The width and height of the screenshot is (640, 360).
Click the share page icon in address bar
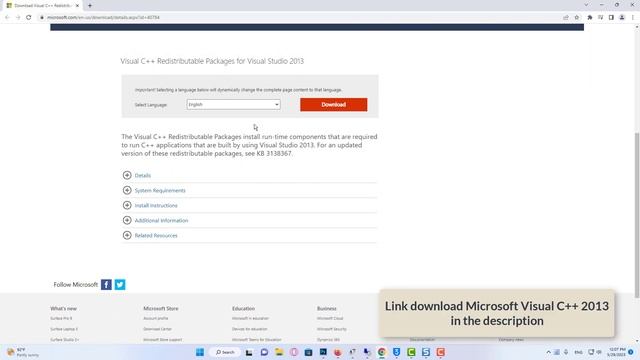tap(566, 18)
